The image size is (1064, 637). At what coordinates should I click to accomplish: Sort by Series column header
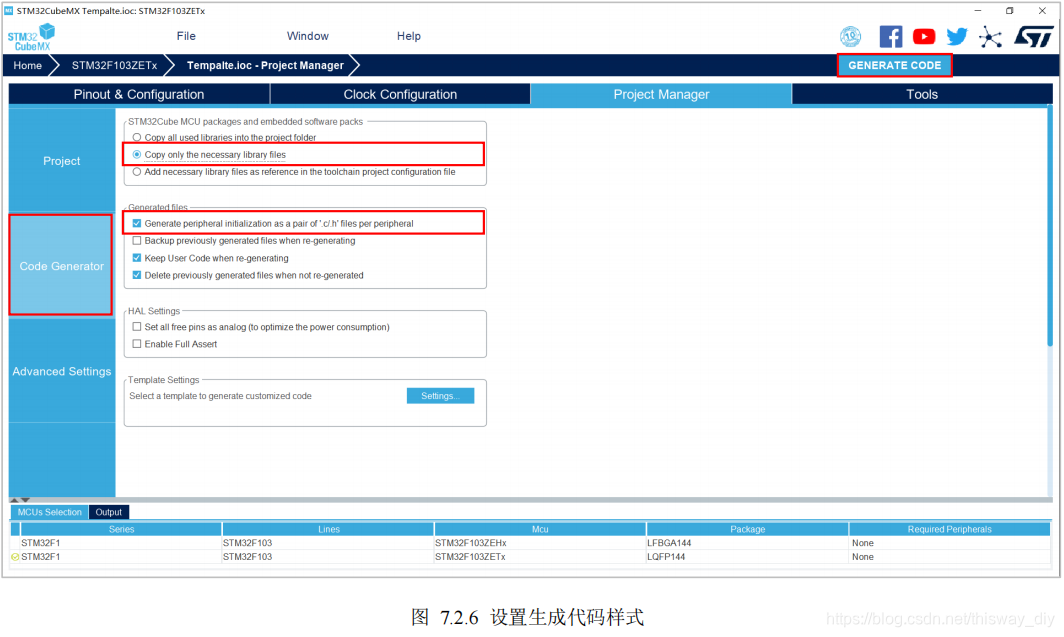click(x=121, y=530)
